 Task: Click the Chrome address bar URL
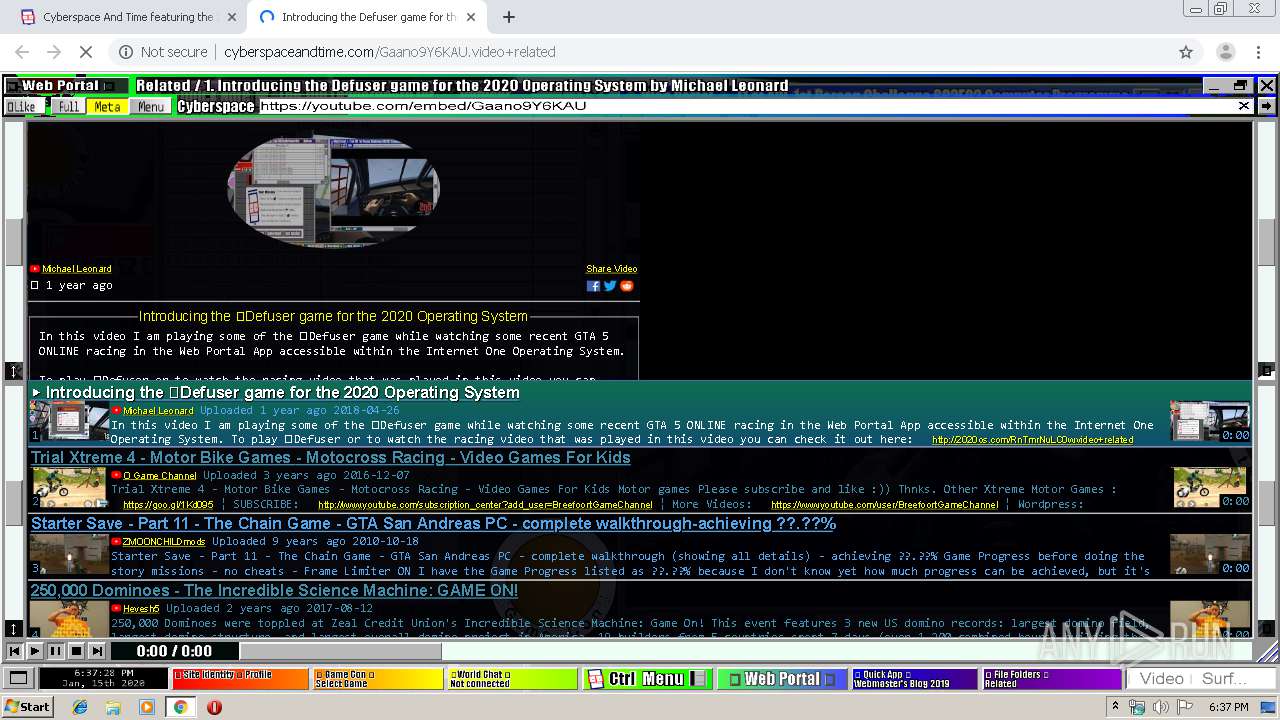tap(390, 52)
